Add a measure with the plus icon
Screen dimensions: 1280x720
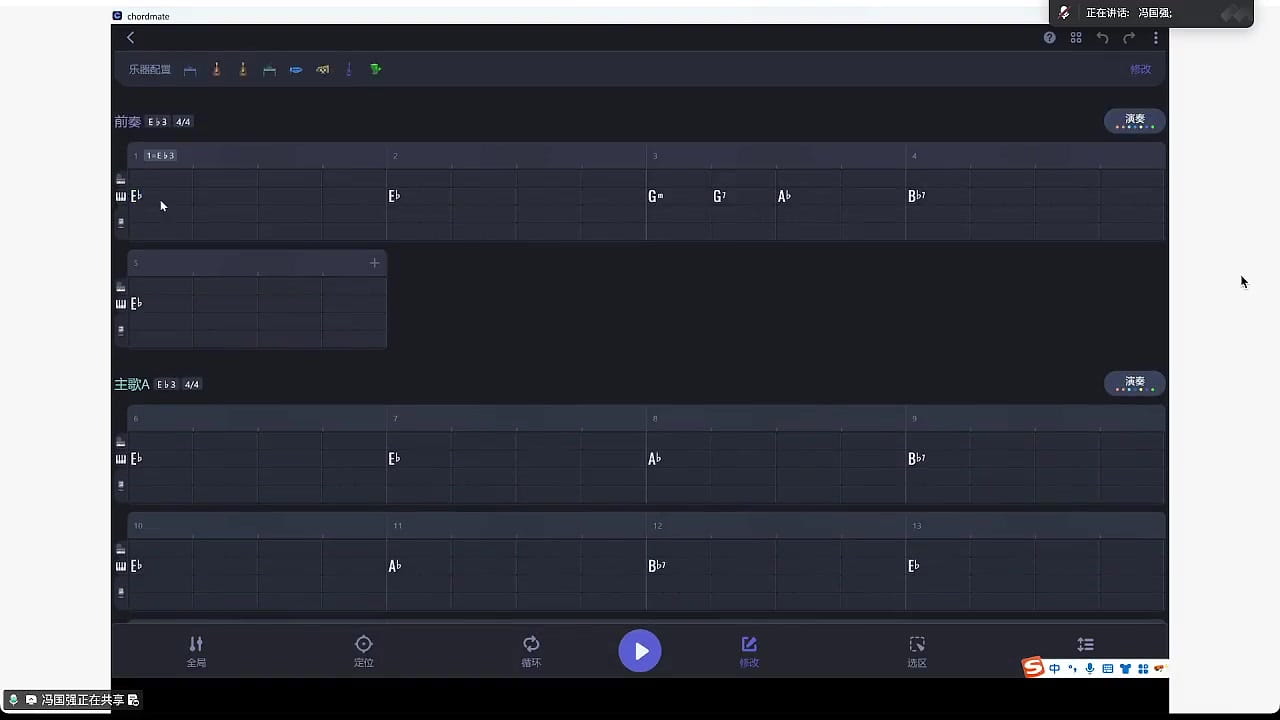[375, 263]
